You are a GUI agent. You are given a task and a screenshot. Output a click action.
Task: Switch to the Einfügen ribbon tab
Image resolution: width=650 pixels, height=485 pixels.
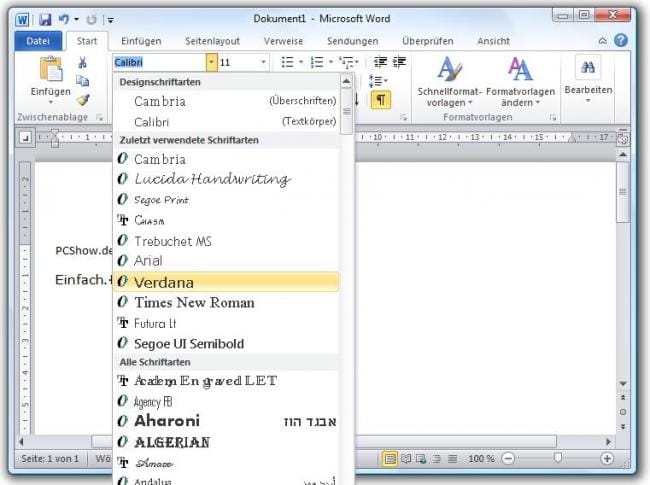[141, 41]
